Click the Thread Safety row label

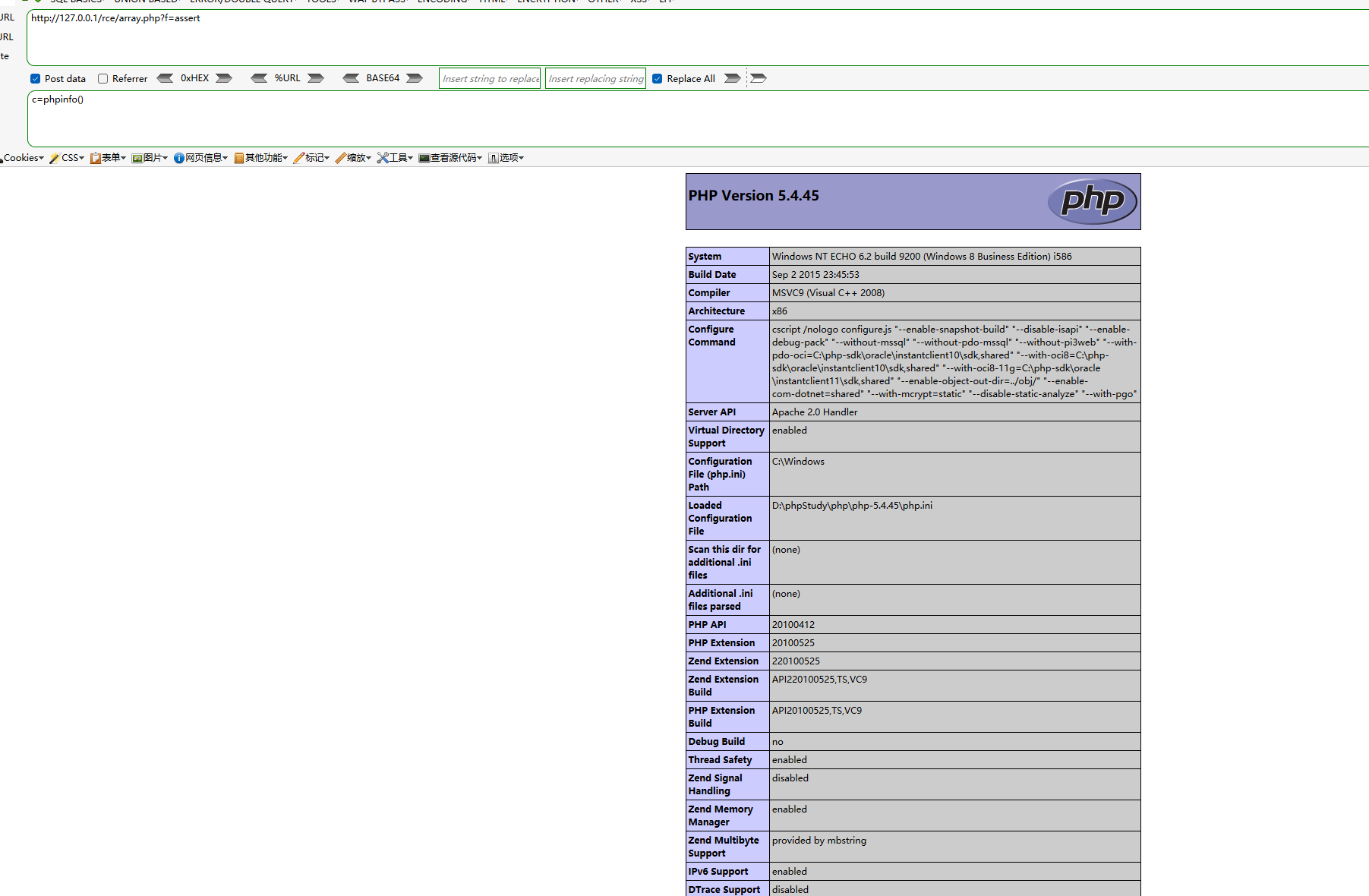pyautogui.click(x=720, y=760)
